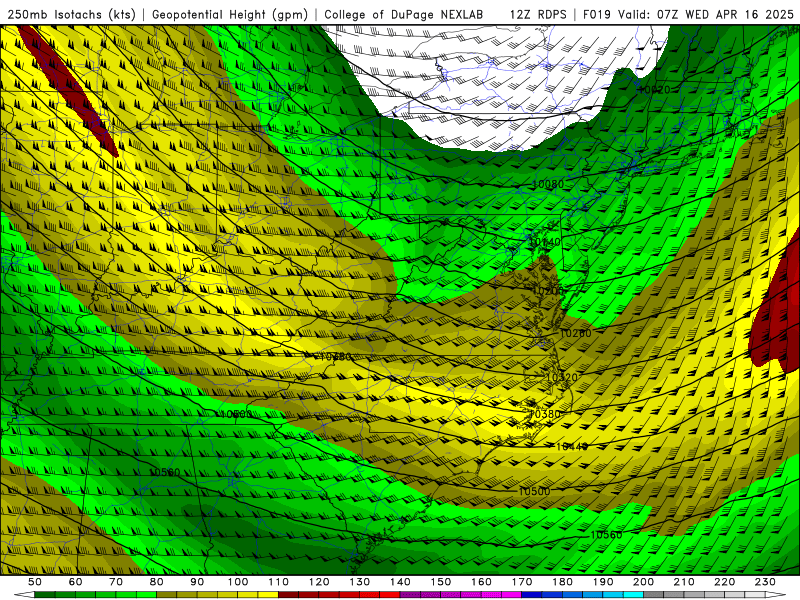This screenshot has height=600, width=800.
Task: Click the 230 color scale label
Action: click(765, 582)
